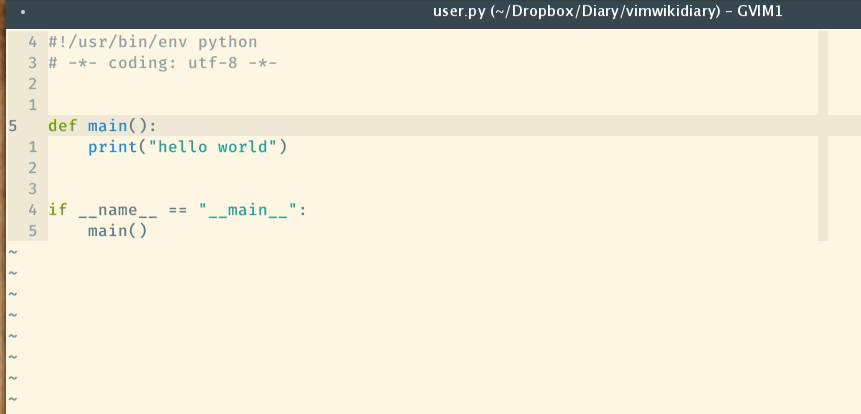The height and width of the screenshot is (414, 861).
Task: Click the main() call on last line
Action: point(117,231)
